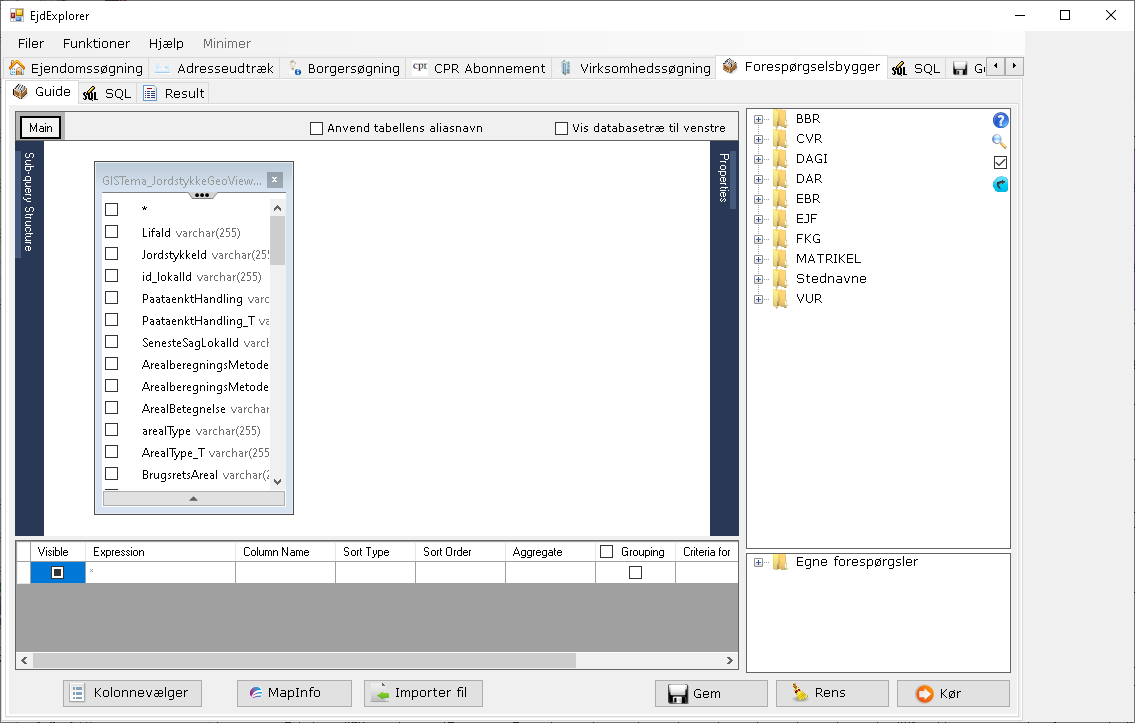Click the blue refresh icon in database tree

pos(1000,185)
